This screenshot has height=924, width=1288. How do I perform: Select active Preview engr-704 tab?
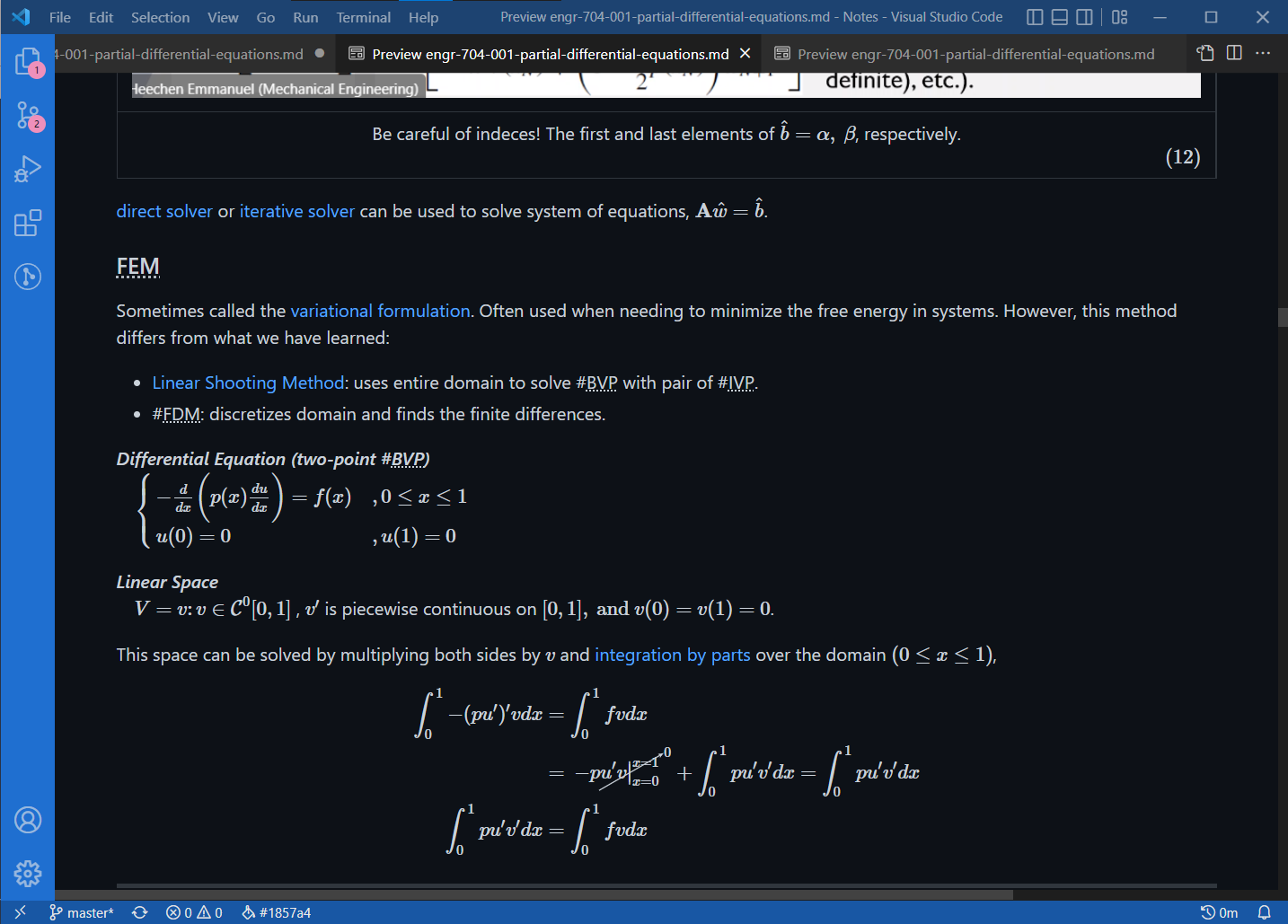tap(551, 54)
